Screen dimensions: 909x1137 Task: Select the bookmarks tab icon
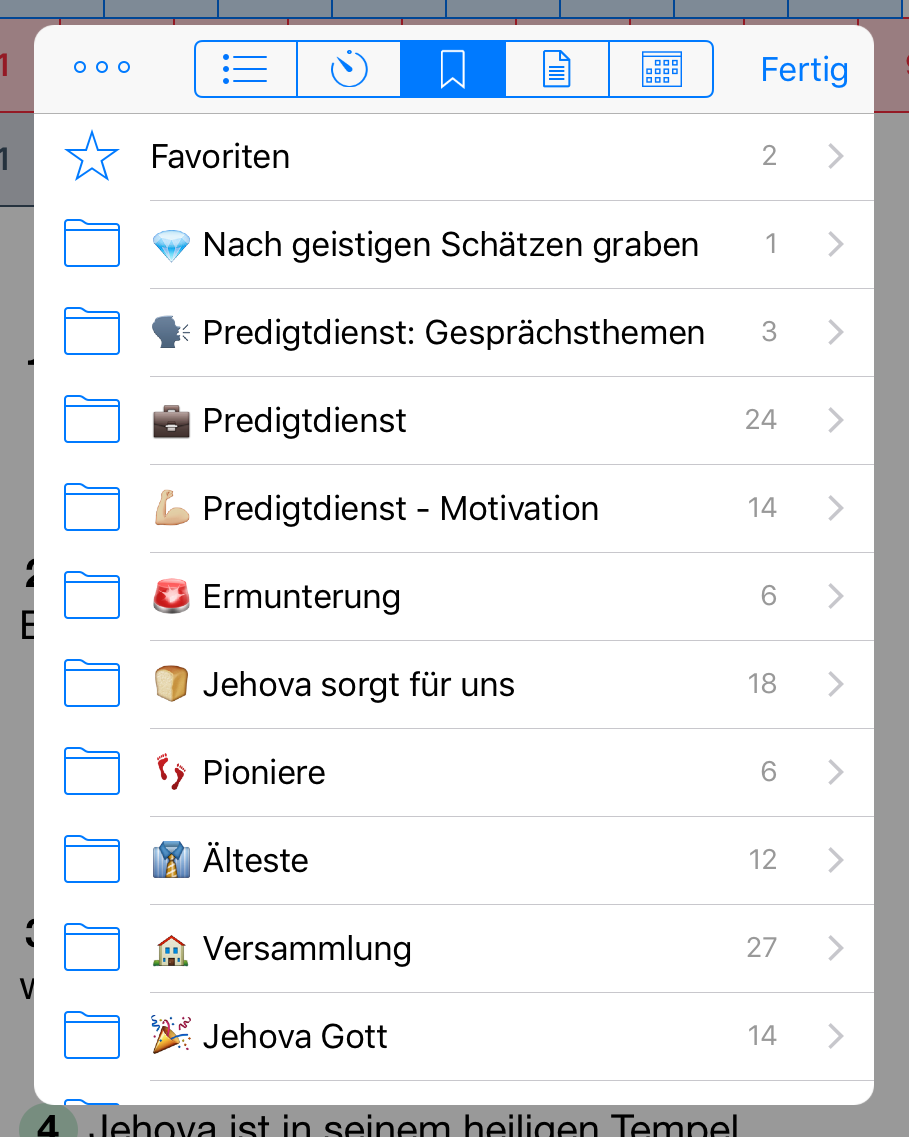tap(453, 69)
